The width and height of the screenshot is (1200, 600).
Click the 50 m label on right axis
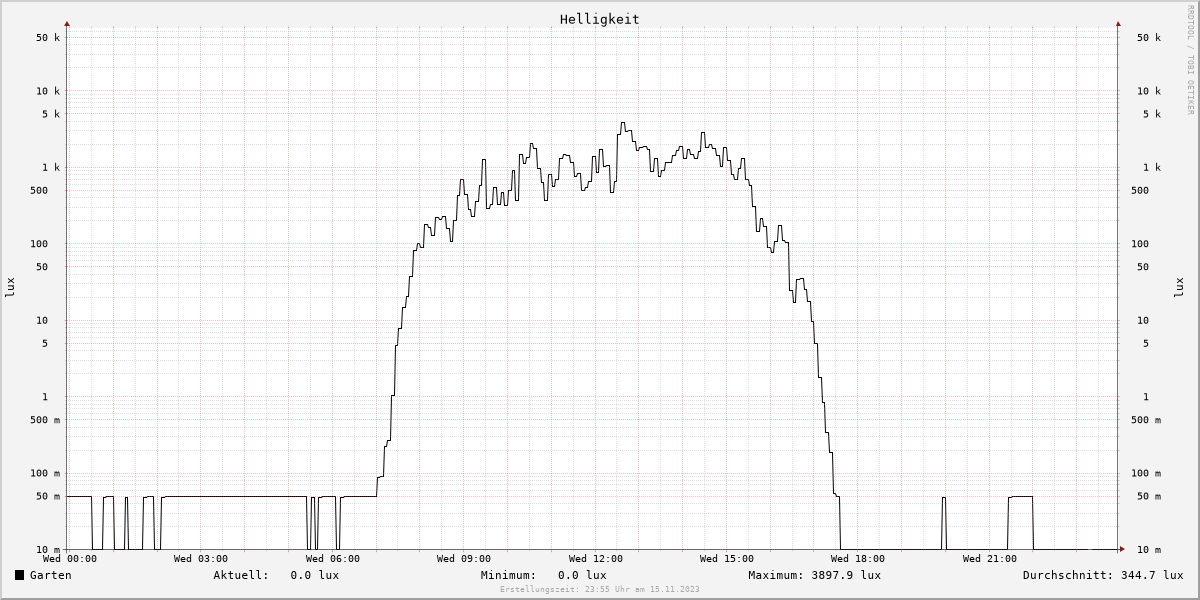[x=1149, y=497]
